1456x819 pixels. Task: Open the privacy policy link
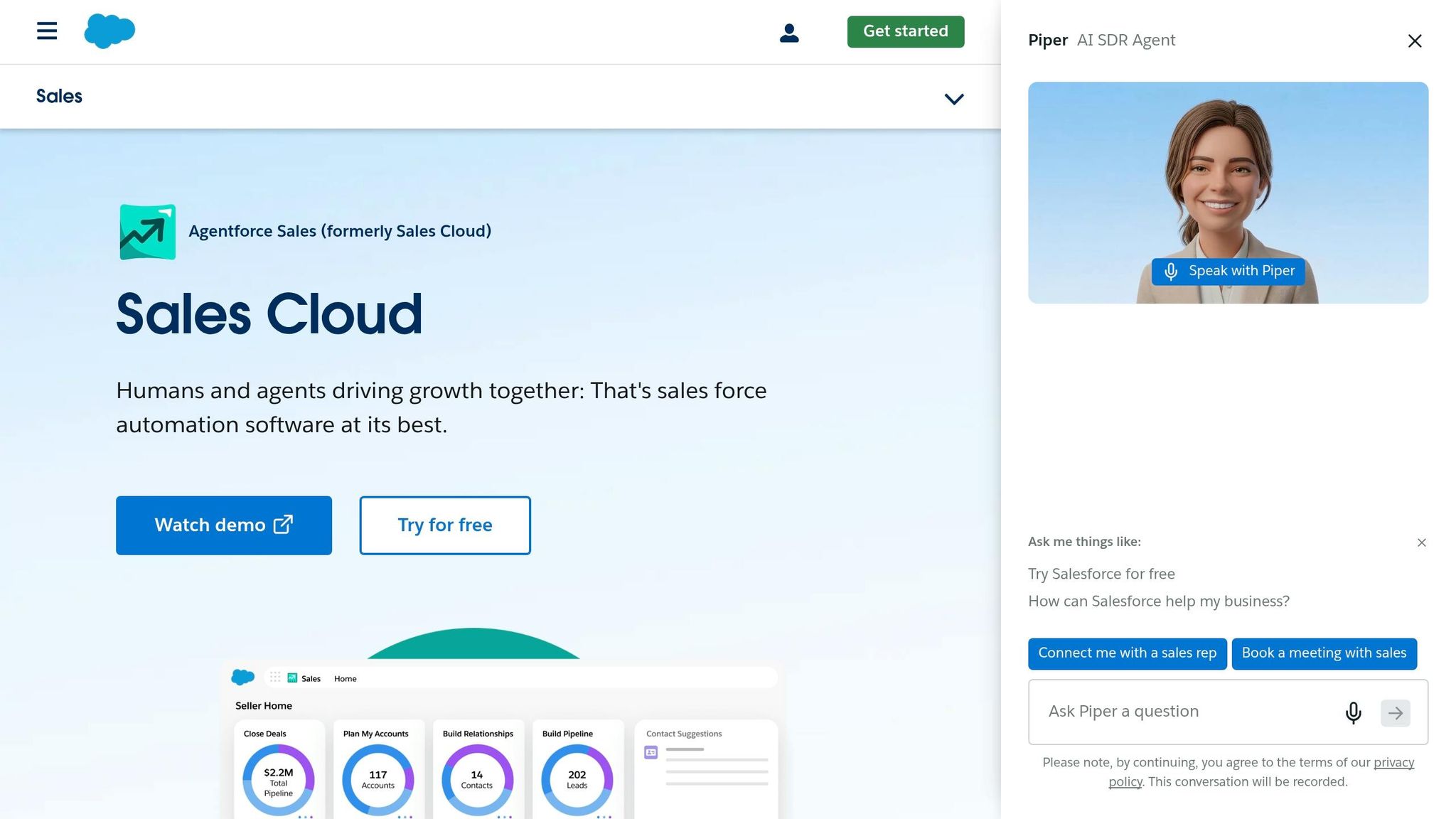click(1393, 763)
